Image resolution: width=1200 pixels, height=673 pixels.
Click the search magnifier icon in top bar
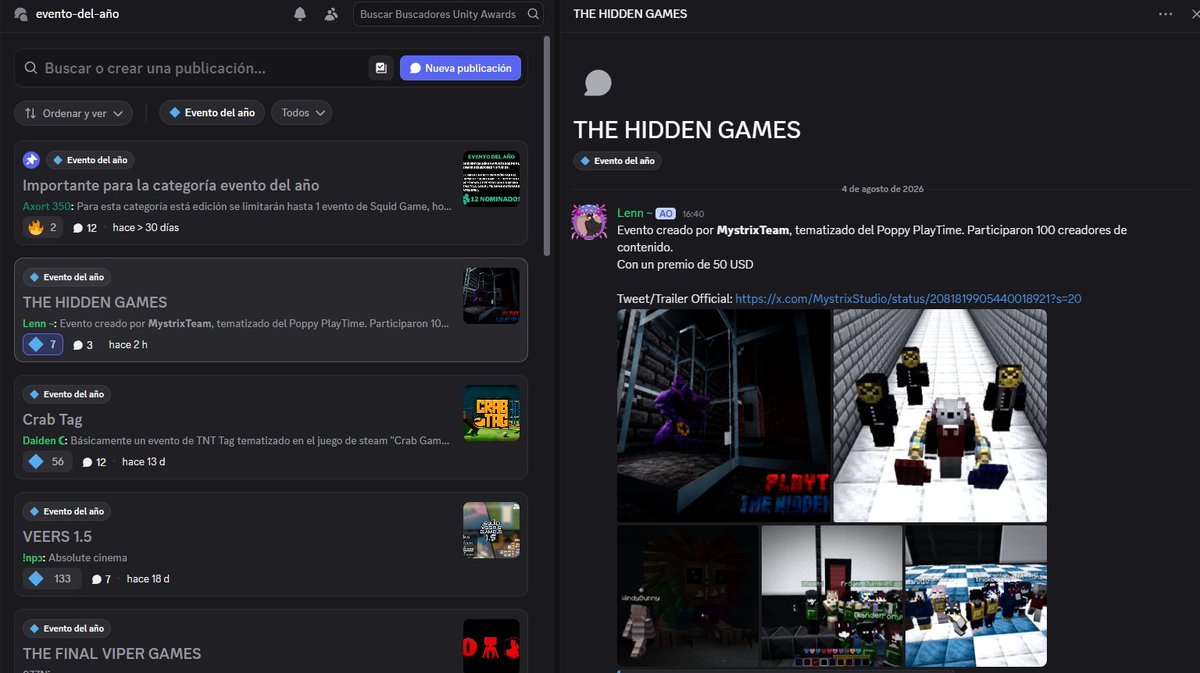[533, 14]
